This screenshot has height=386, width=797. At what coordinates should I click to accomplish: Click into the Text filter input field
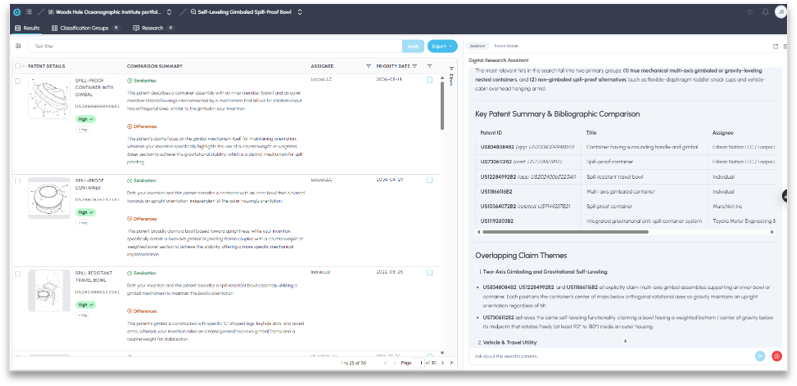point(214,46)
